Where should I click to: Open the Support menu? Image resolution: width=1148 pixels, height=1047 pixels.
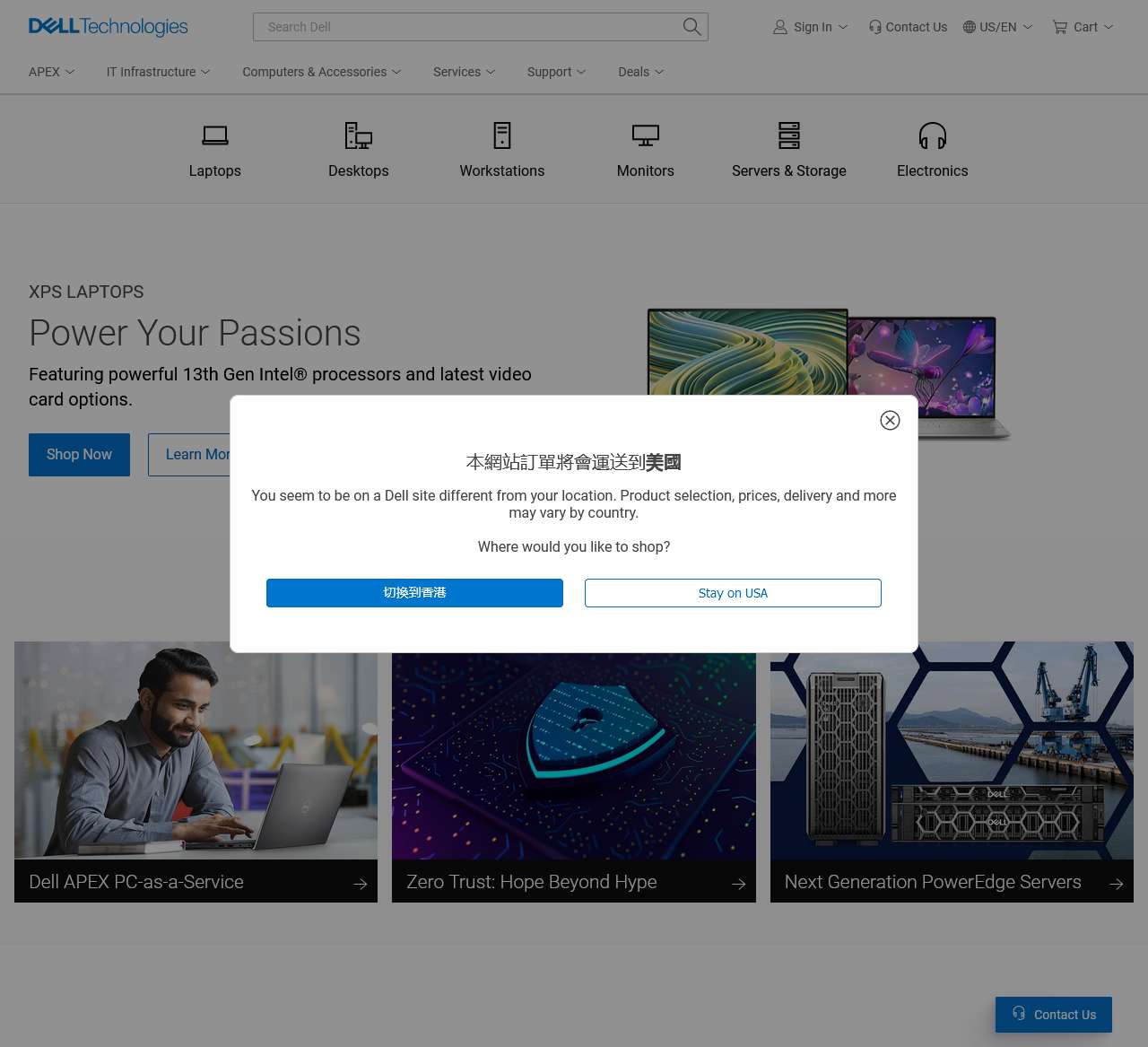tap(556, 72)
